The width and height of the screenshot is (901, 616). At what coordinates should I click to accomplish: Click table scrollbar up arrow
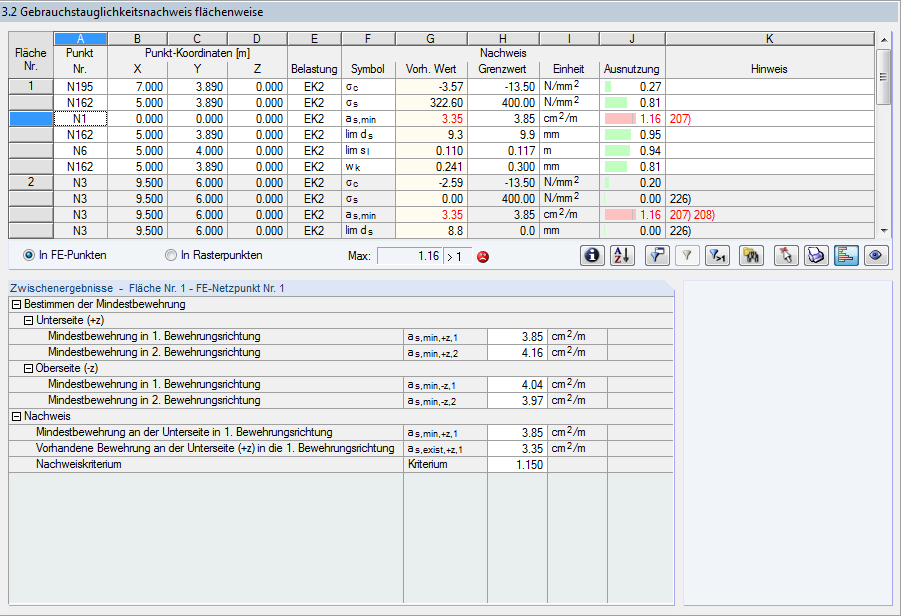click(x=884, y=40)
